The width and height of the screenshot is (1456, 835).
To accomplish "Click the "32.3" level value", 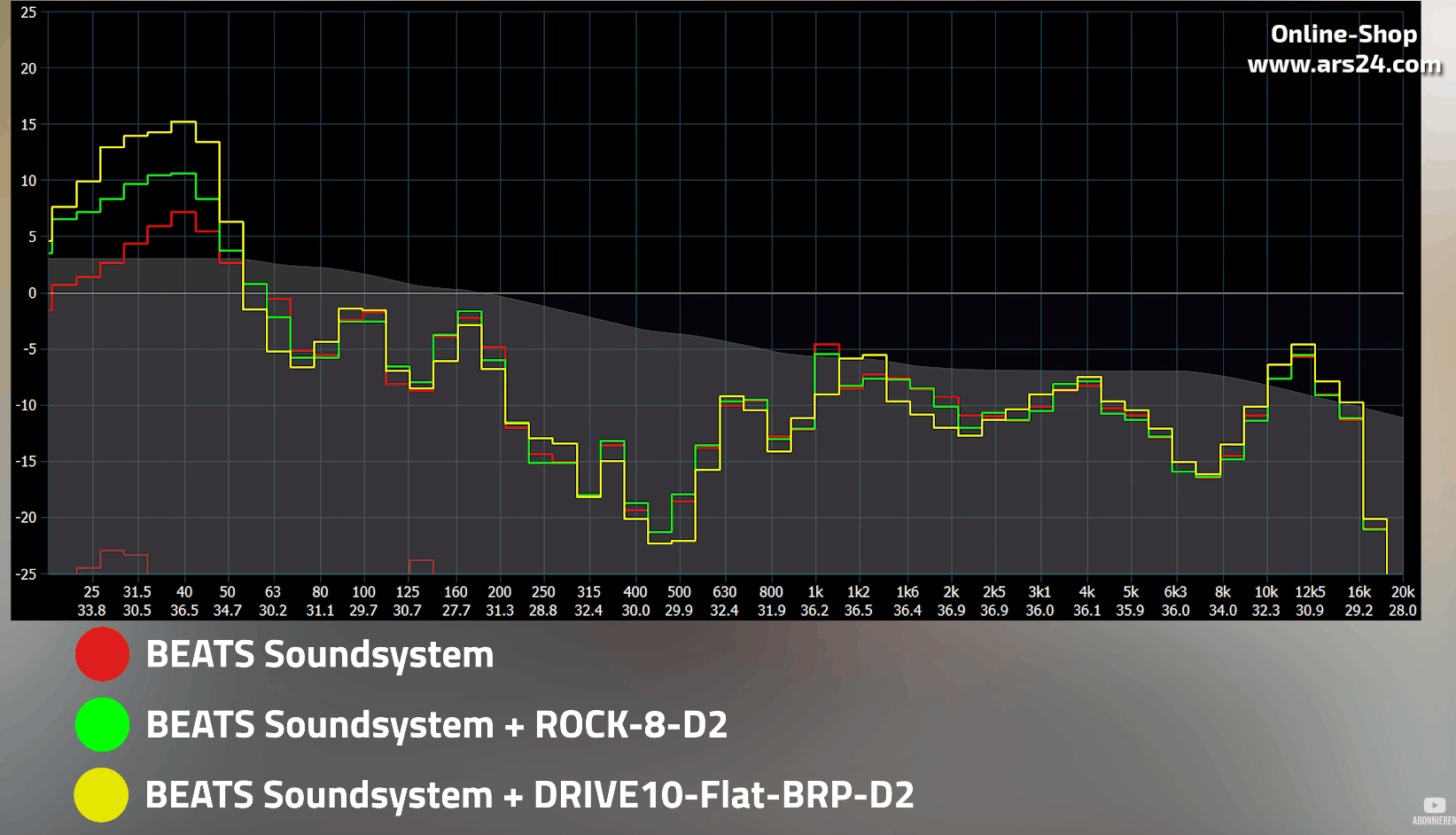I will (1266, 610).
